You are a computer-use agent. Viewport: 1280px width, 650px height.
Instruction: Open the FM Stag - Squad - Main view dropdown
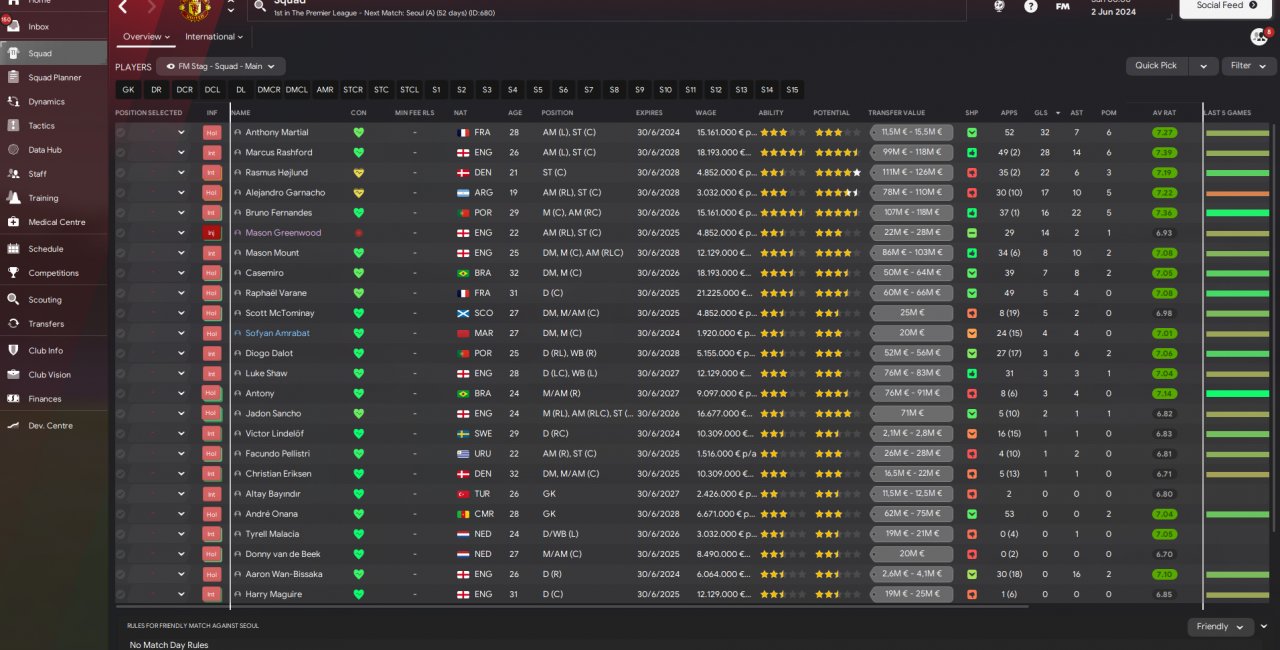coord(221,67)
